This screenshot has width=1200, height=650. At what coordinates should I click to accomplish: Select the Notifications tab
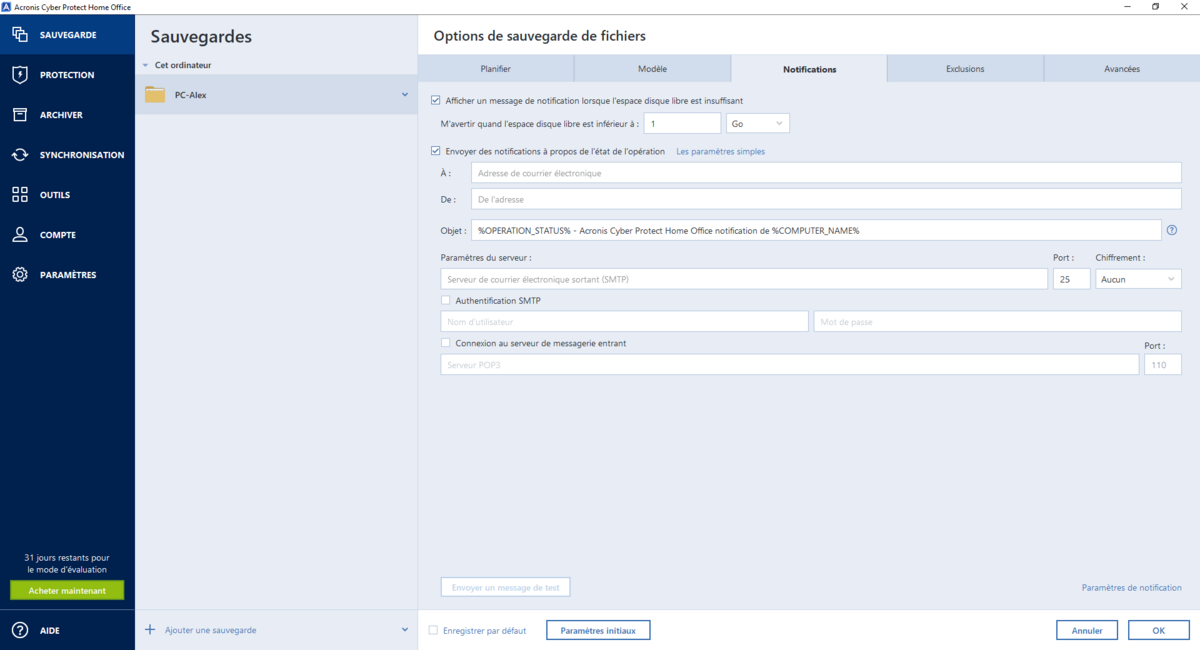(809, 69)
